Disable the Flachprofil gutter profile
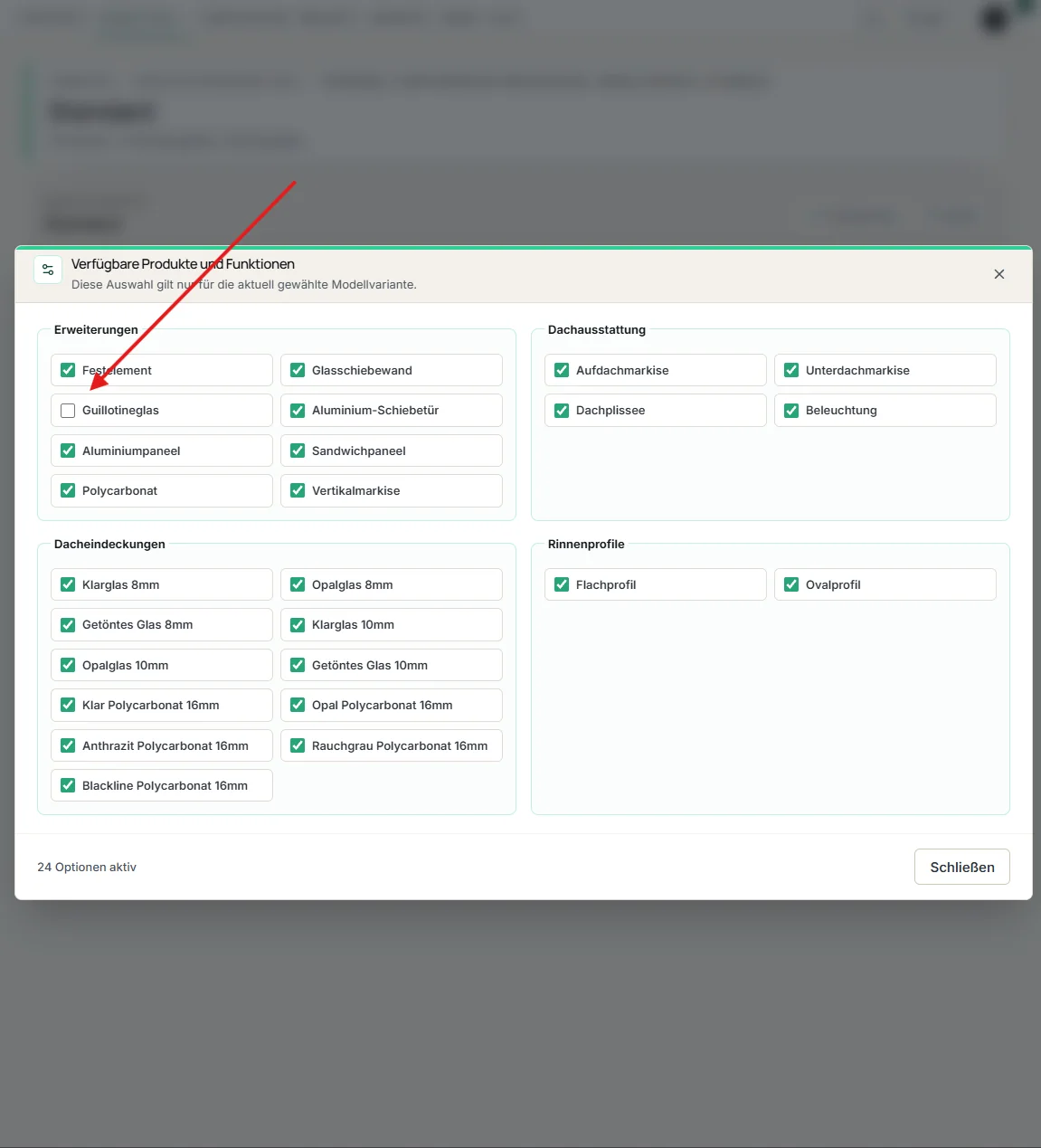The height and width of the screenshot is (1148, 1041). (x=562, y=584)
